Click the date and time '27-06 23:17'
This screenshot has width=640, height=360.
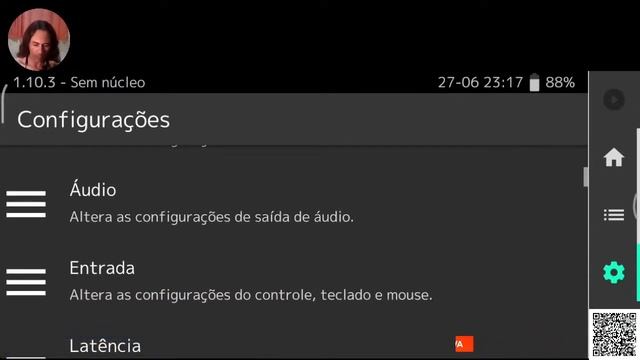[480, 82]
